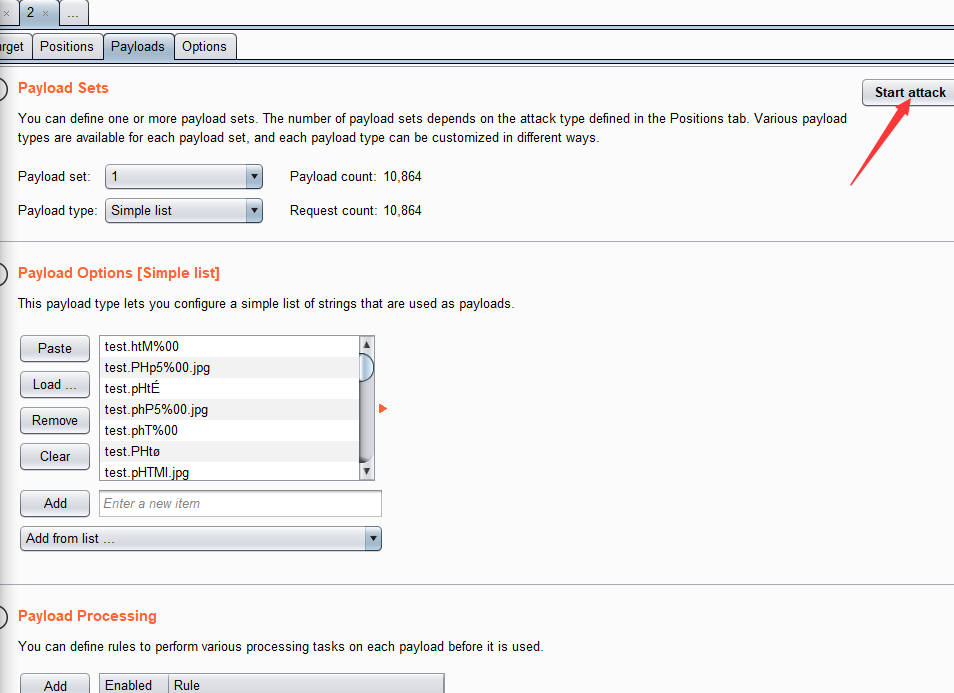Clear the payload list with Clear button
Viewport: 954px width, 693px height.
(x=55, y=457)
